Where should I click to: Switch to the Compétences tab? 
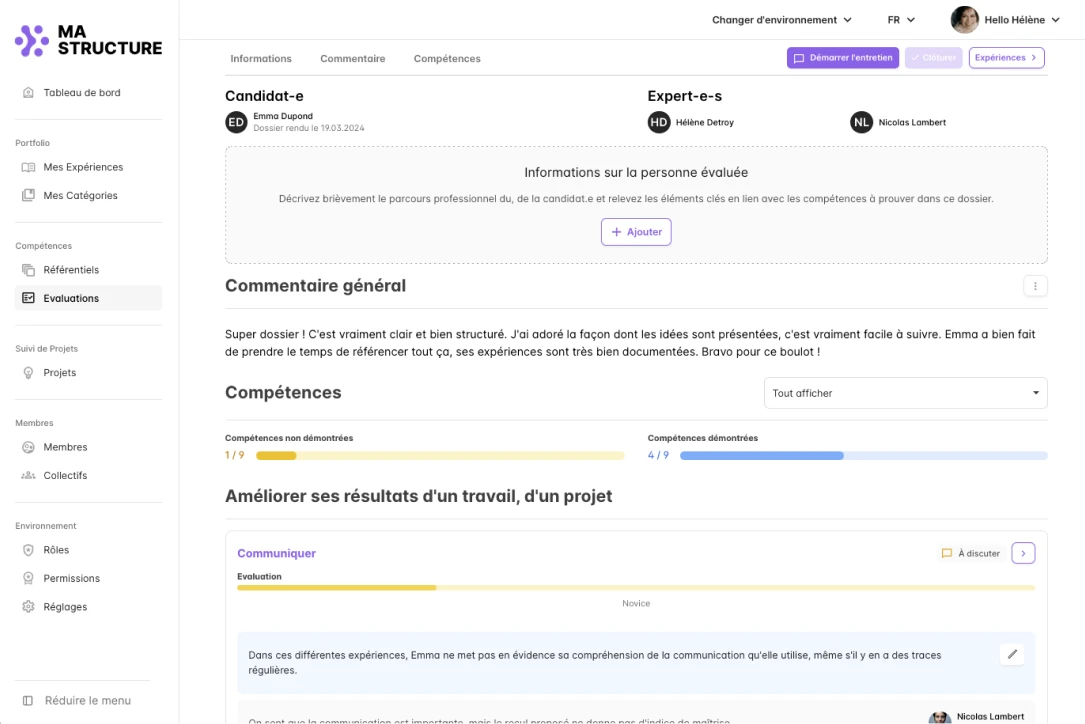(x=447, y=59)
